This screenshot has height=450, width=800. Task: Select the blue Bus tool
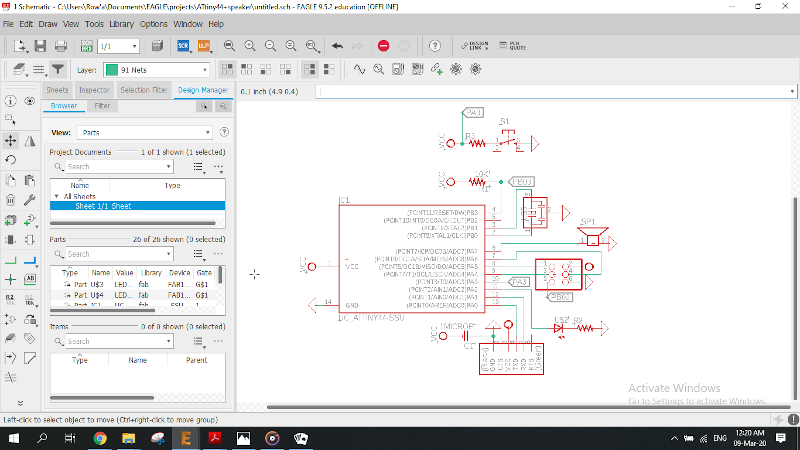click(30, 260)
